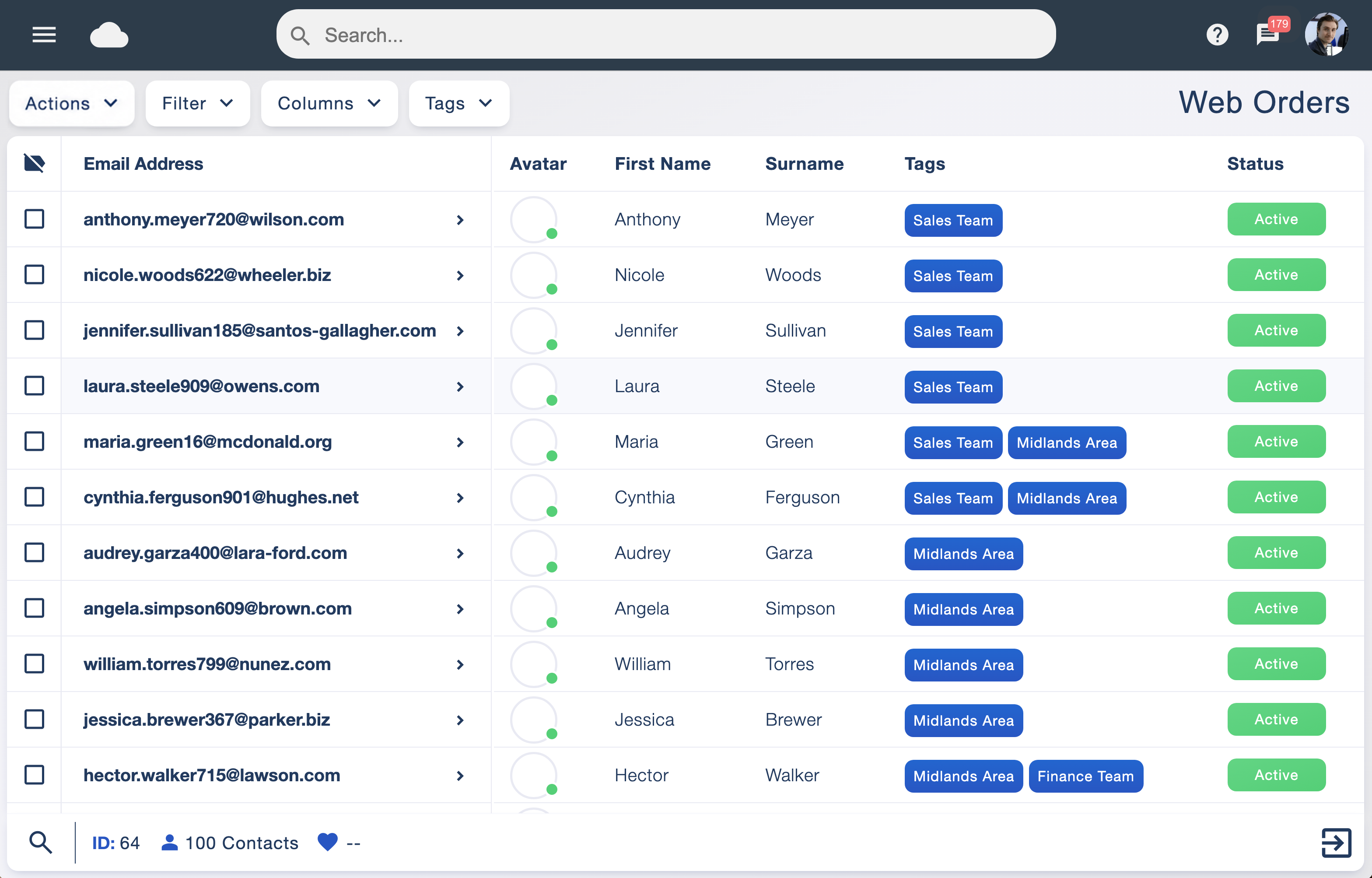Image resolution: width=1372 pixels, height=878 pixels.
Task: Sort by Surname column header
Action: point(804,164)
